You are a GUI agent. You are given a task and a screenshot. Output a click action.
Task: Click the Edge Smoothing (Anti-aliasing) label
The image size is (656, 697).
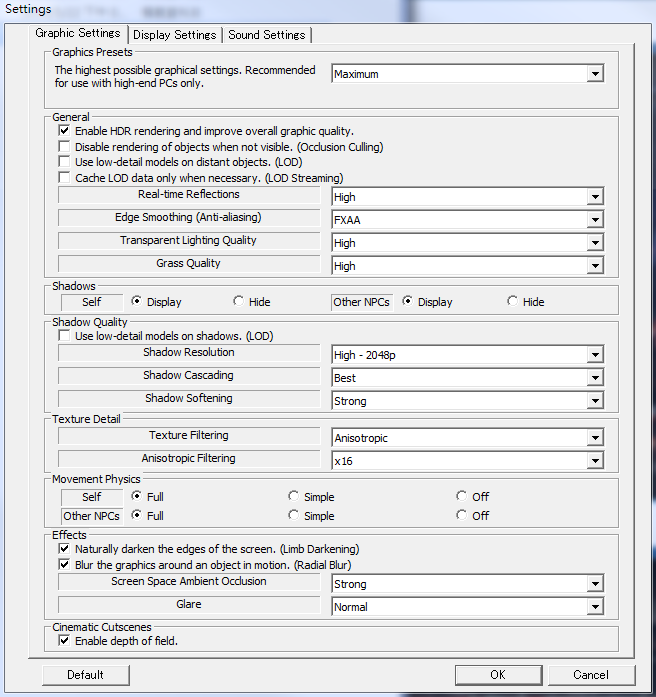point(188,217)
